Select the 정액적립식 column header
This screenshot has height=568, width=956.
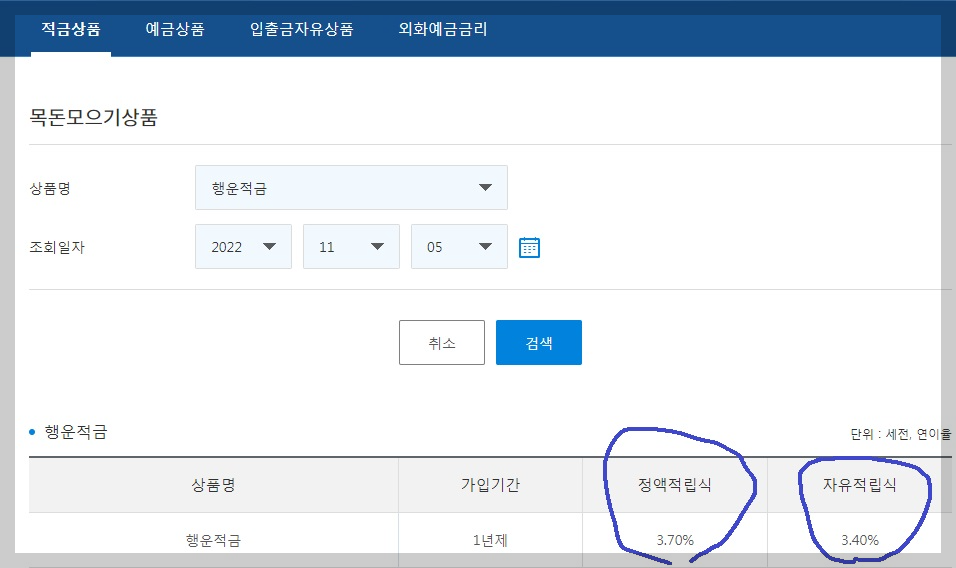[x=675, y=485]
